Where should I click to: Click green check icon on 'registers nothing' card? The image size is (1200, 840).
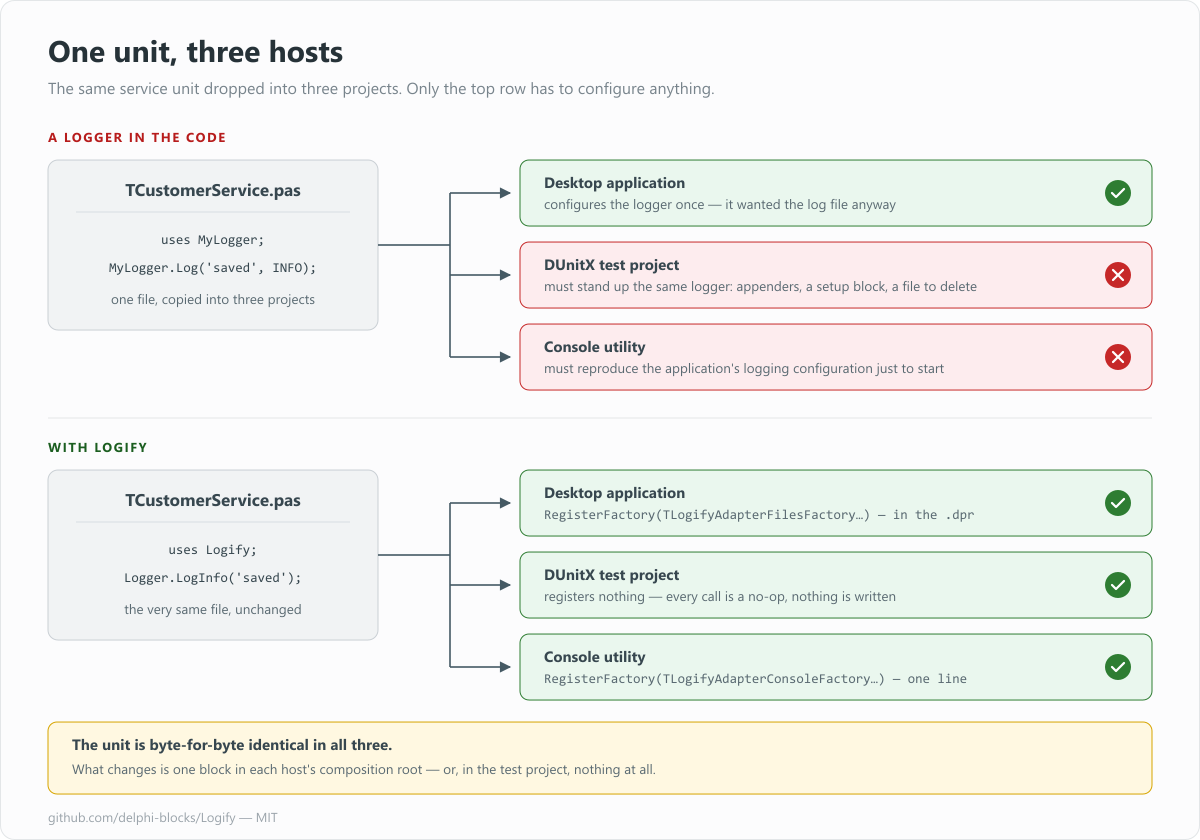tap(1118, 585)
